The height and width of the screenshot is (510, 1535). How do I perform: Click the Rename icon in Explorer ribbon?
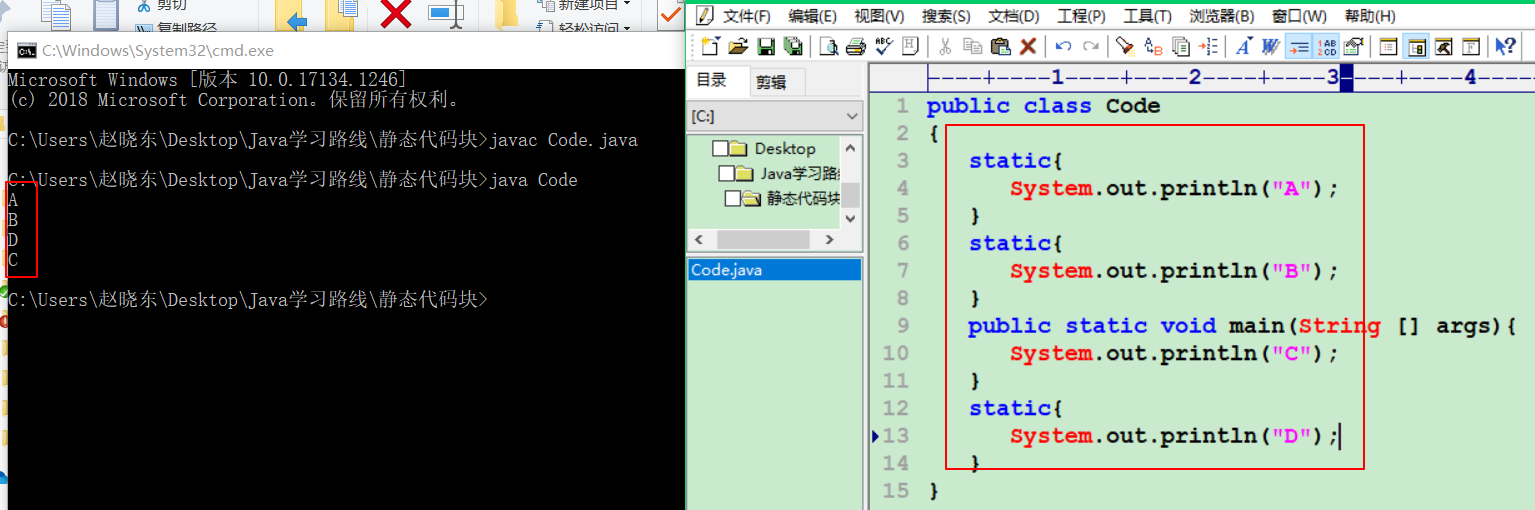pyautogui.click(x=446, y=13)
